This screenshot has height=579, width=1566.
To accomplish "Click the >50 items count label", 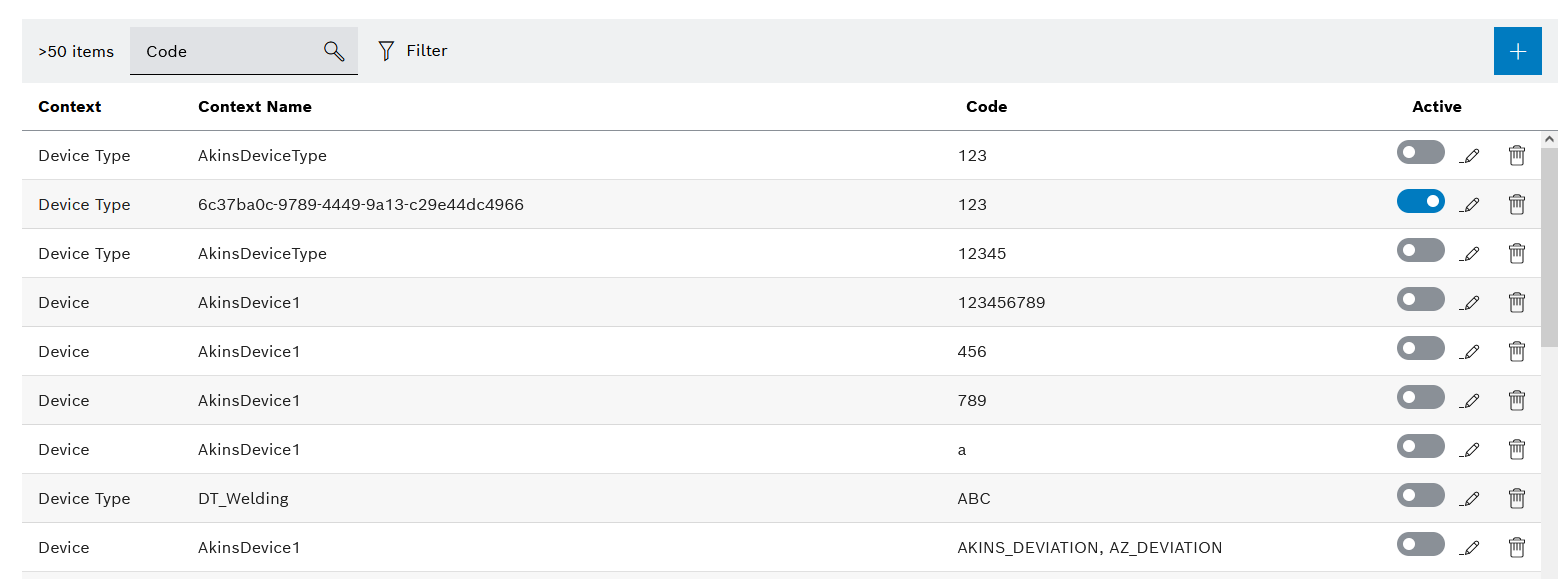I will [x=76, y=51].
